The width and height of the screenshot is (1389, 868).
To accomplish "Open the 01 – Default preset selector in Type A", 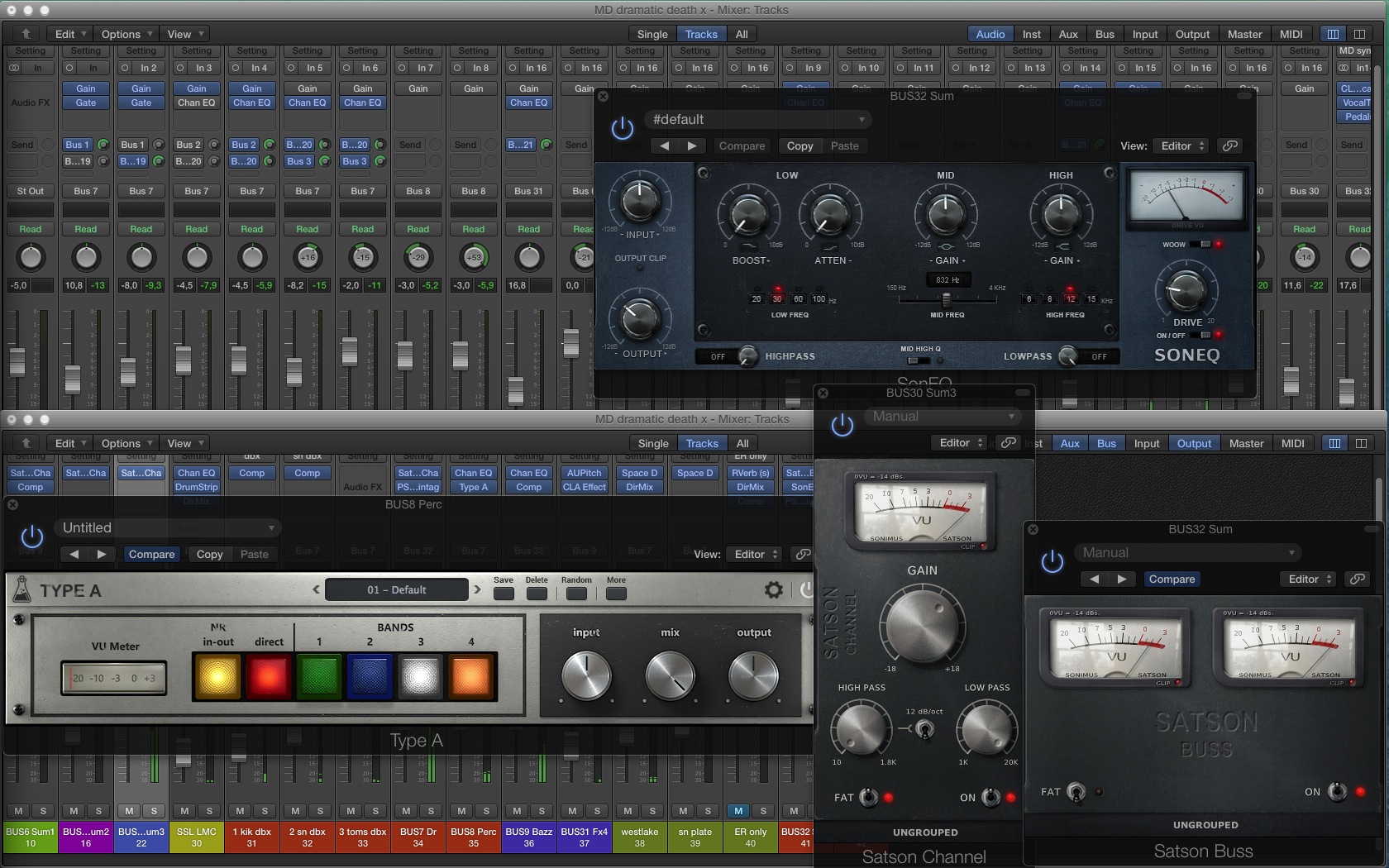I will coord(397,590).
